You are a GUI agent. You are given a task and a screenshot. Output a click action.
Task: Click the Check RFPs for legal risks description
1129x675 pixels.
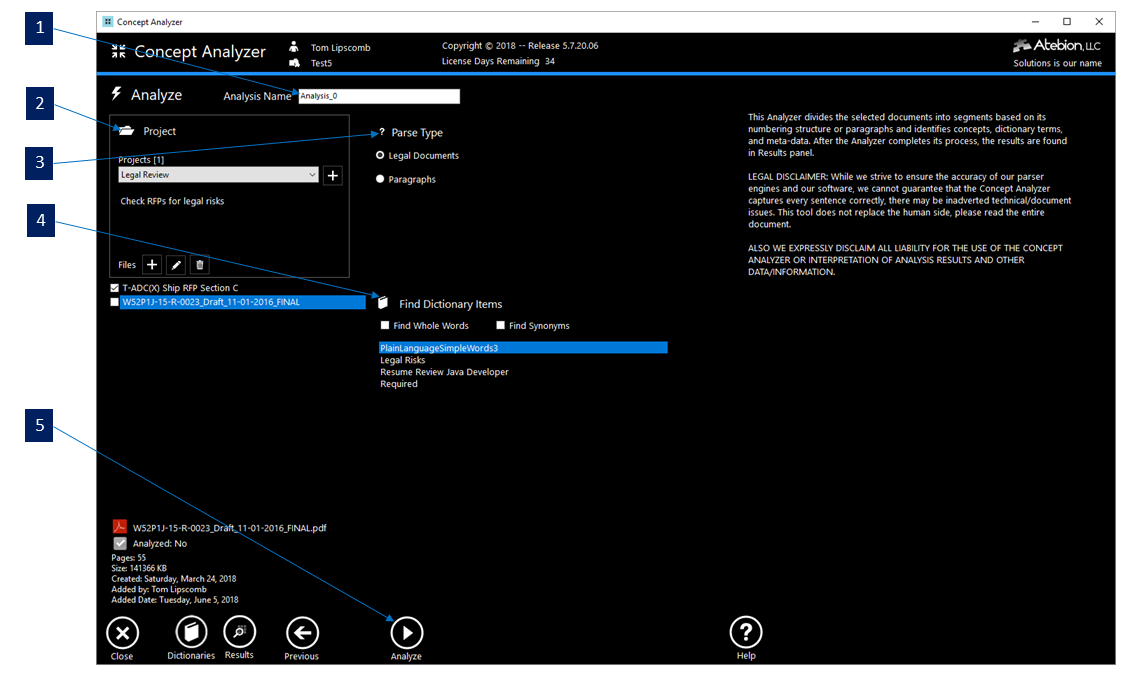(x=172, y=201)
